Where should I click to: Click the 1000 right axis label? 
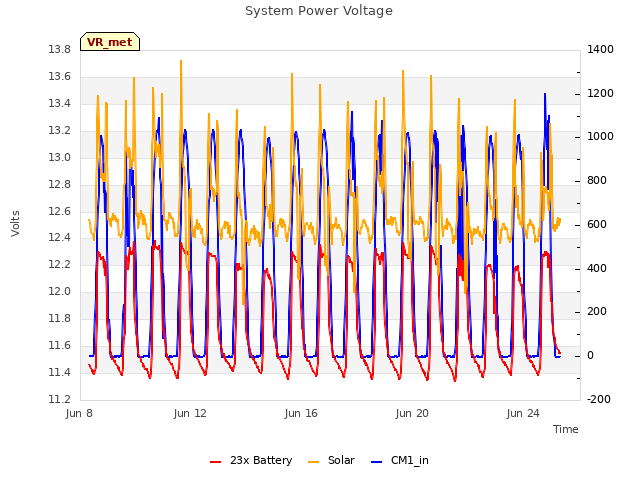[x=600, y=137]
